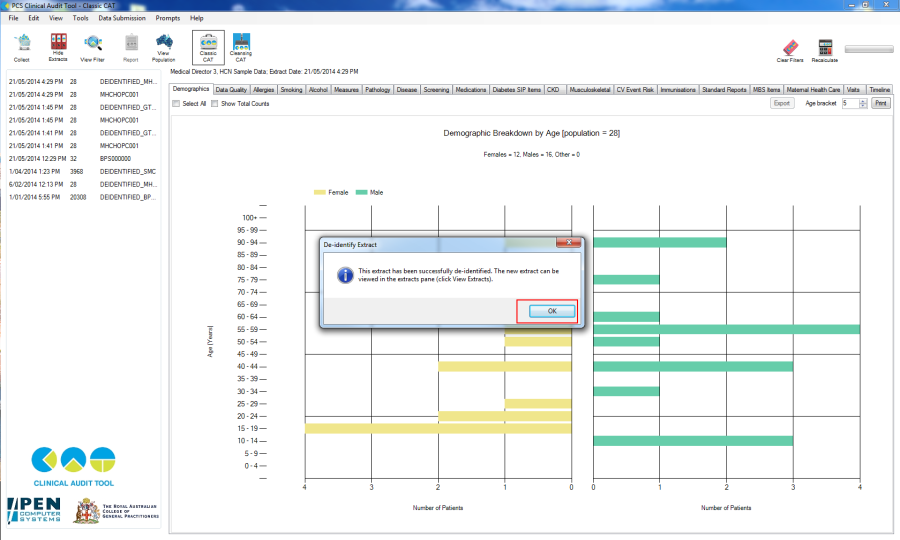900x540 pixels.
Task: Click the Export button
Action: [782, 103]
